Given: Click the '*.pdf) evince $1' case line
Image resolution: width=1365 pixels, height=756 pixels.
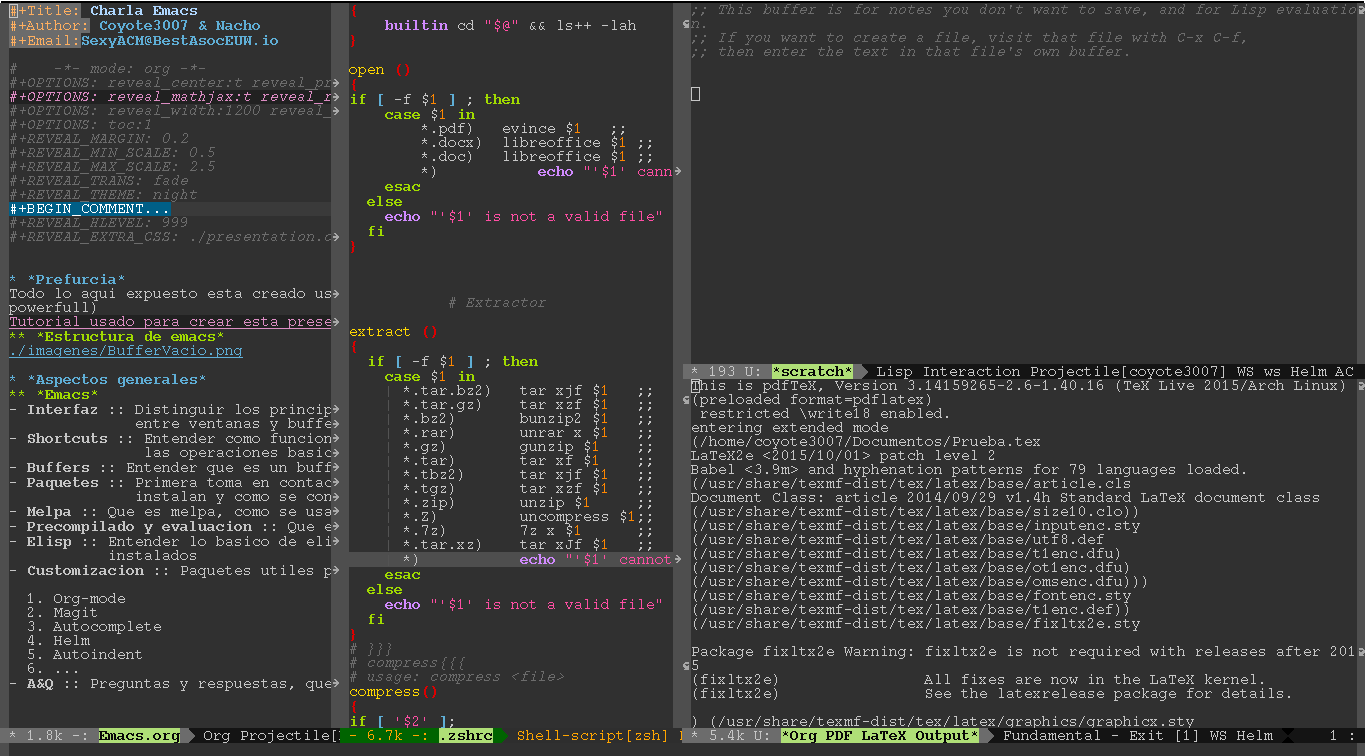Looking at the screenshot, I should pyautogui.click(x=524, y=129).
